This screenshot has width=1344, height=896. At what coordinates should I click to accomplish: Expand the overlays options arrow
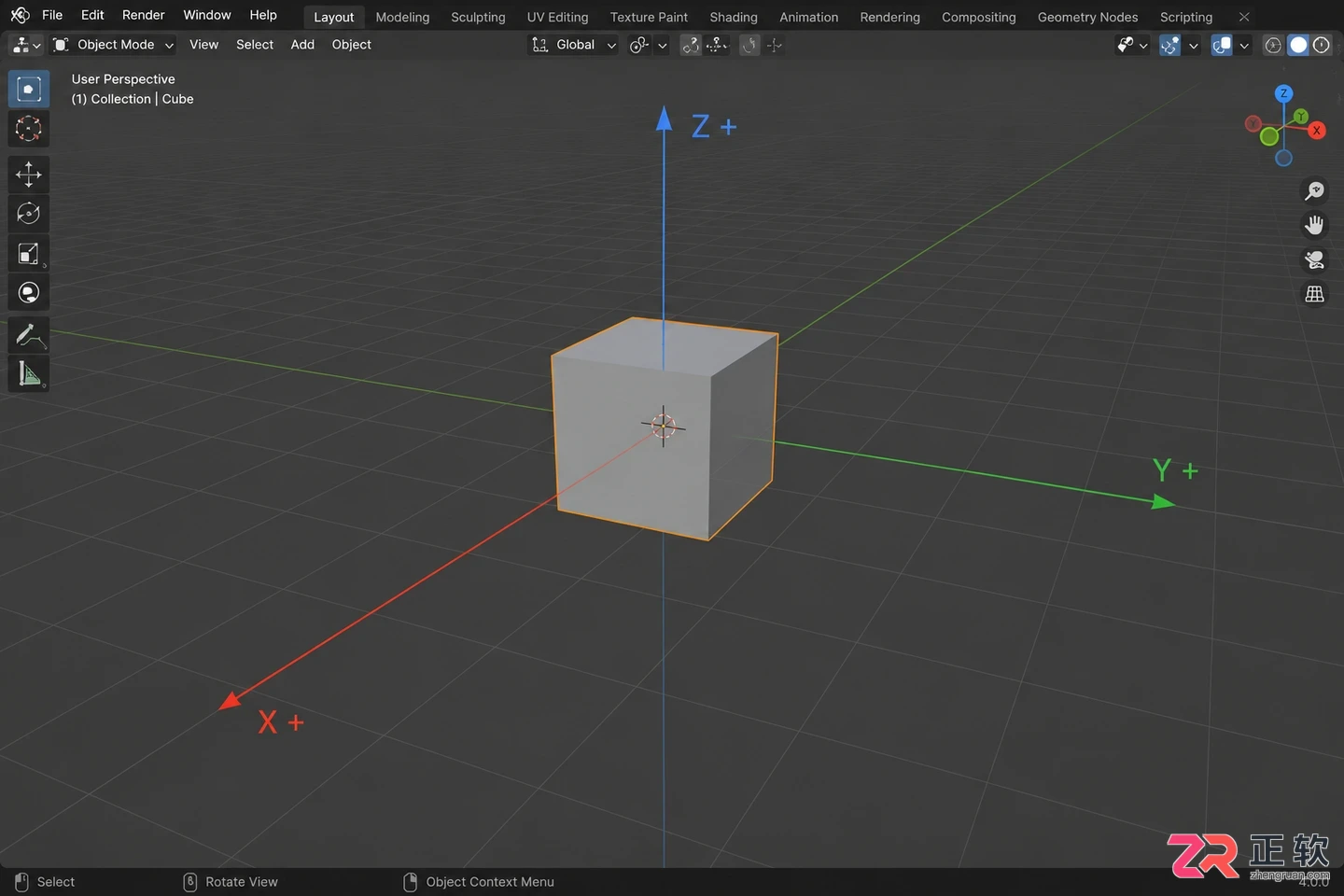[x=1244, y=45]
